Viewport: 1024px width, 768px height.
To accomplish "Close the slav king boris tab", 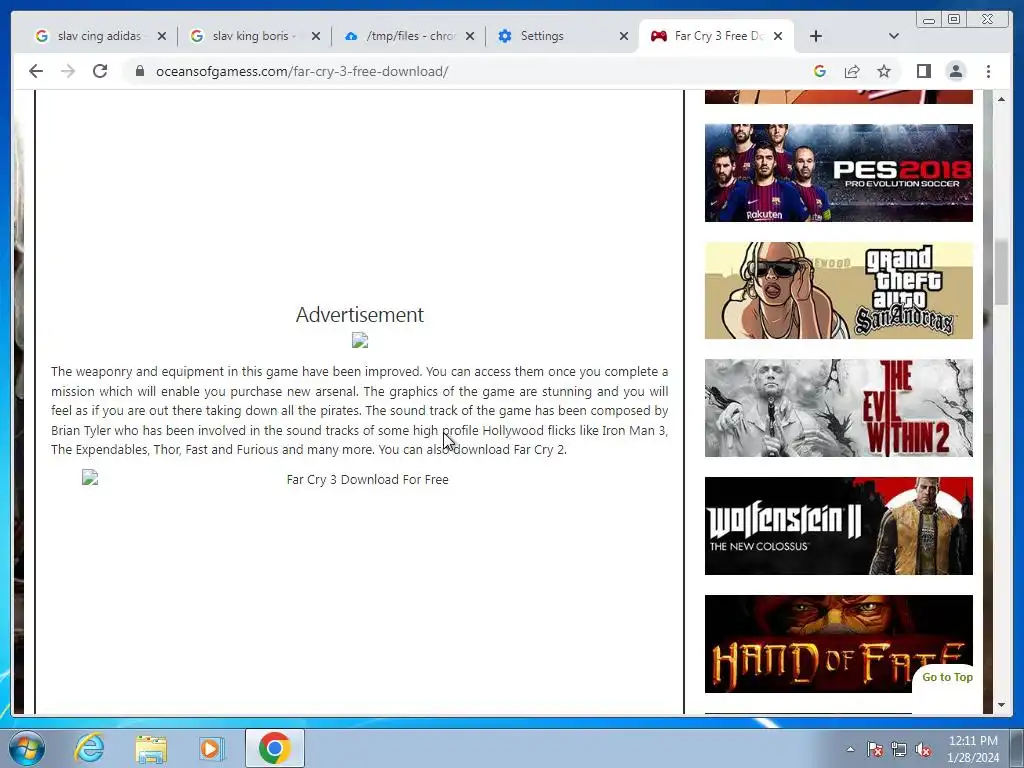I will 316,36.
